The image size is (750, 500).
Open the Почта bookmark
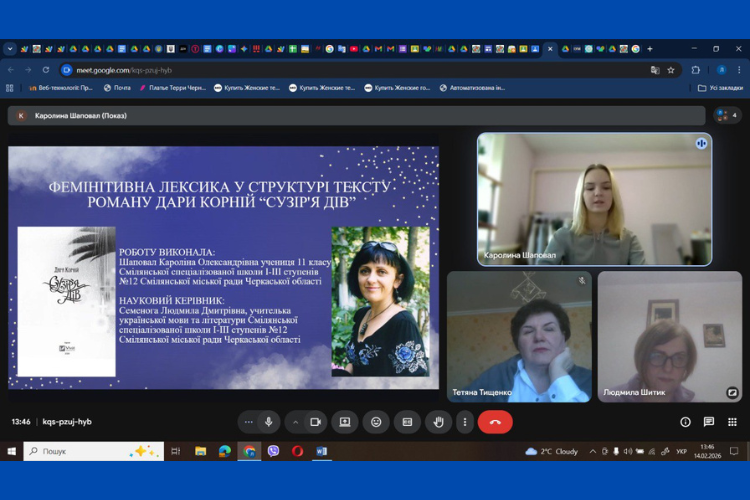tap(117, 88)
